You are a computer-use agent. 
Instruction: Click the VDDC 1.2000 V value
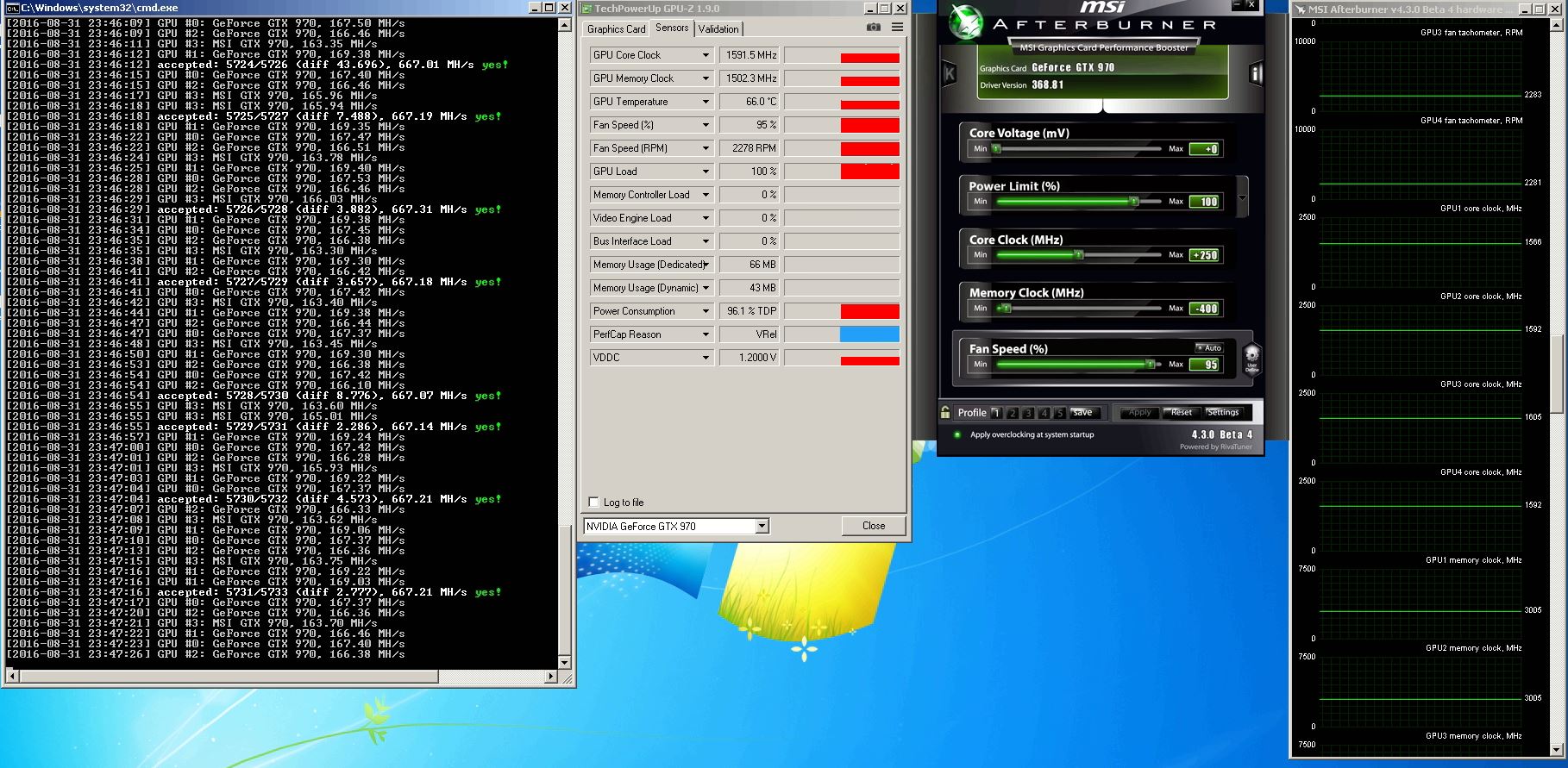click(750, 358)
